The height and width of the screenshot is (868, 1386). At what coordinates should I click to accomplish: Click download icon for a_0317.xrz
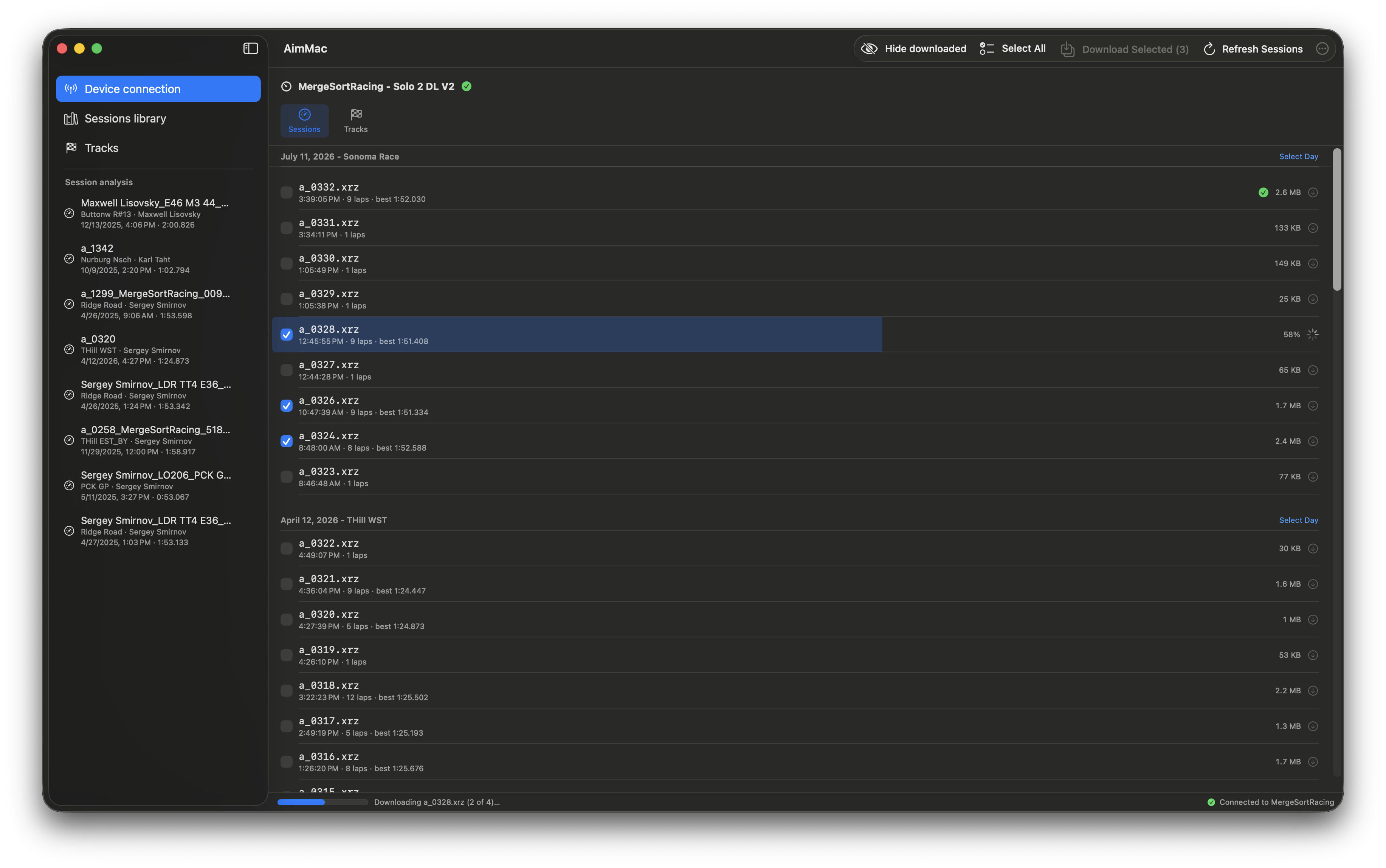pos(1313,727)
